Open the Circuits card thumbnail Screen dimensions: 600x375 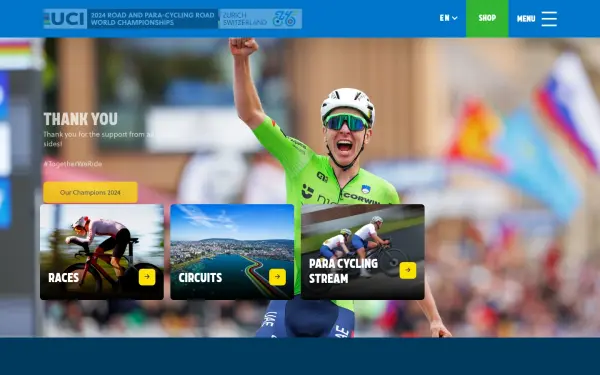pos(232,252)
